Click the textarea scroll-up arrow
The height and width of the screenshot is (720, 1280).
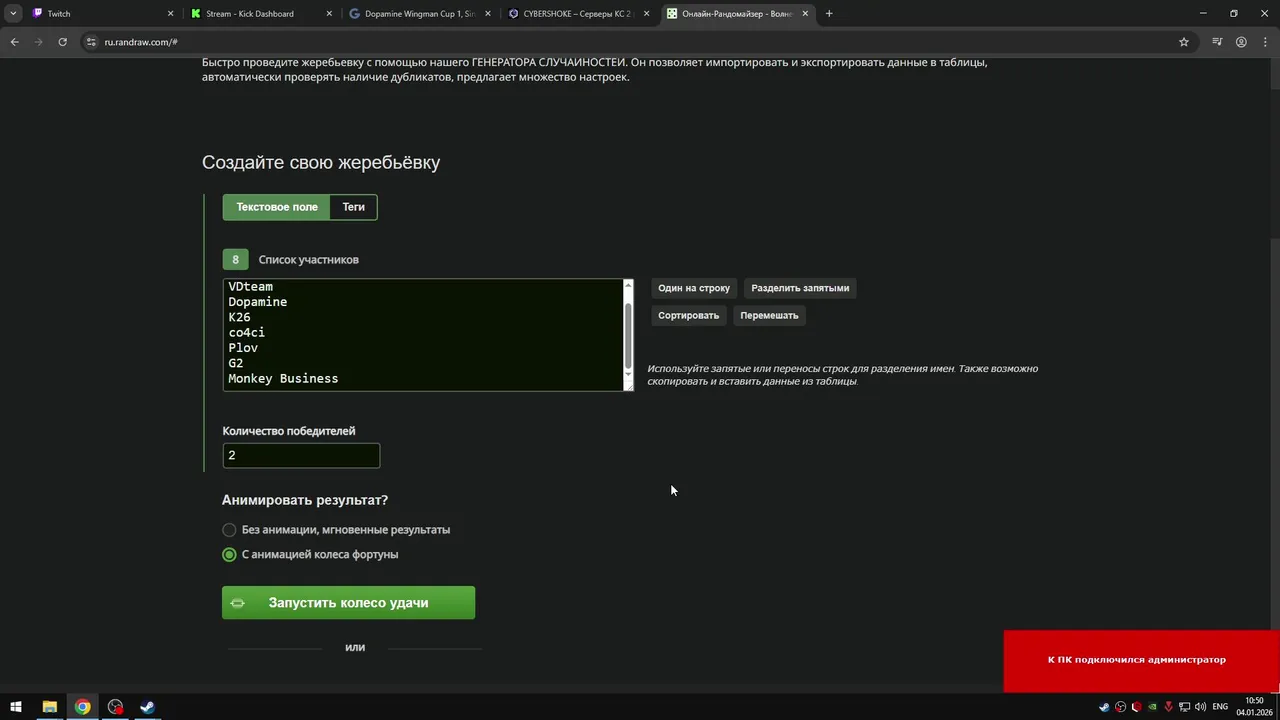[628, 285]
